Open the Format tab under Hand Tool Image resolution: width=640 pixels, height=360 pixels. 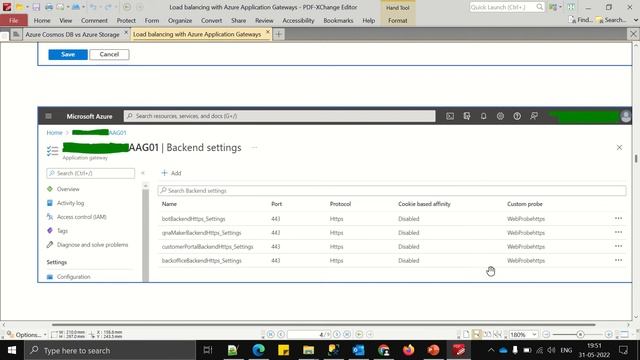click(x=398, y=20)
